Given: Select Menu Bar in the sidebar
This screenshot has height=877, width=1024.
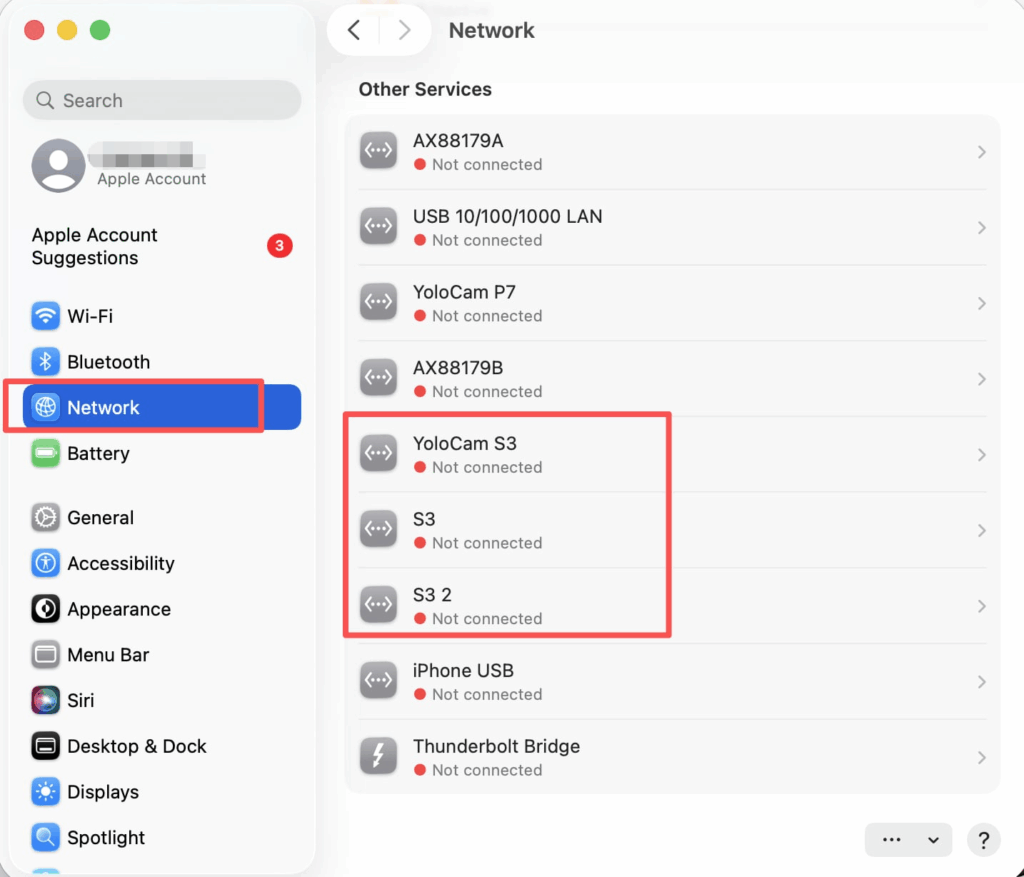Looking at the screenshot, I should click(x=108, y=655).
